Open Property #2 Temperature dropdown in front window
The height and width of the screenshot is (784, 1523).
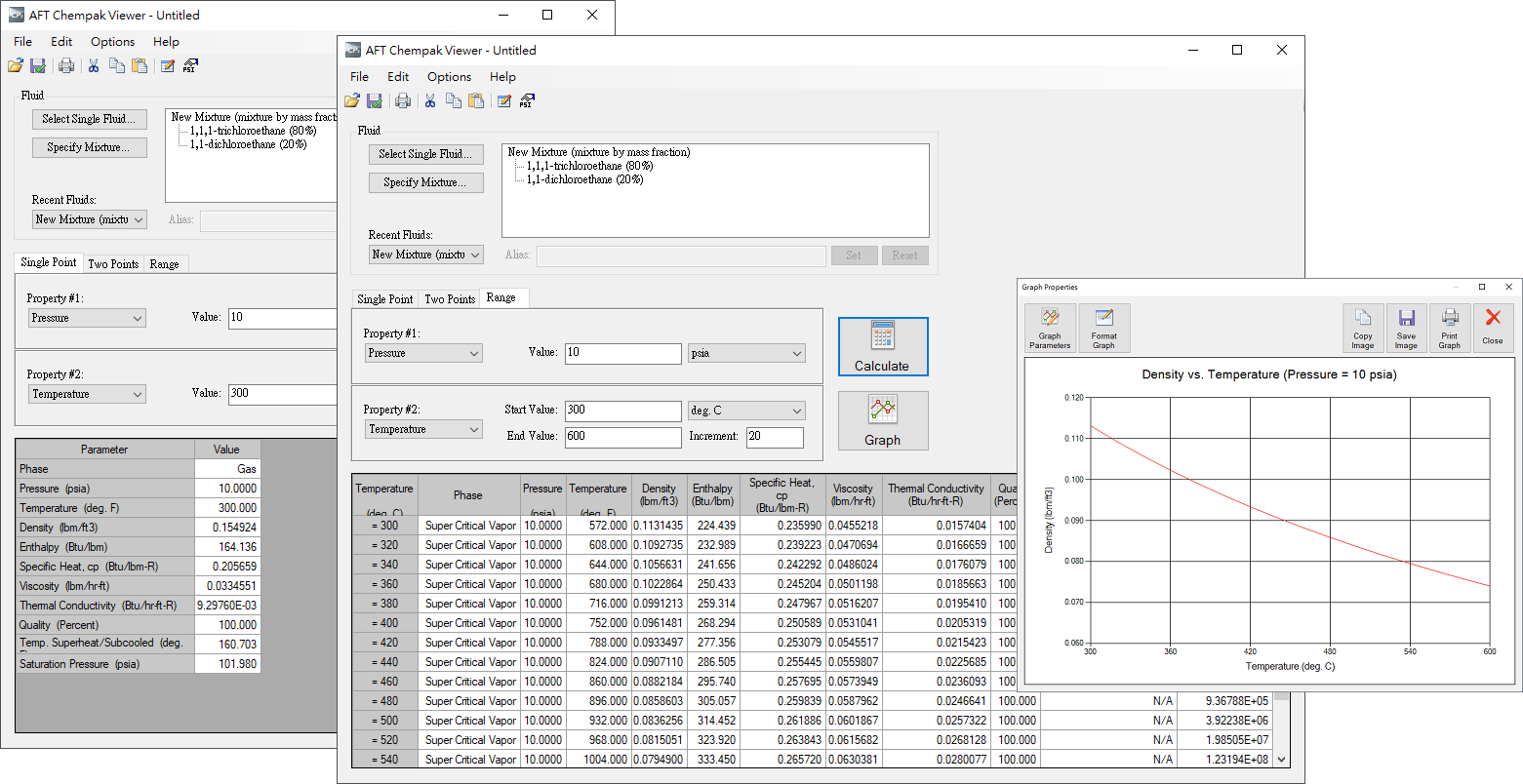coord(424,429)
